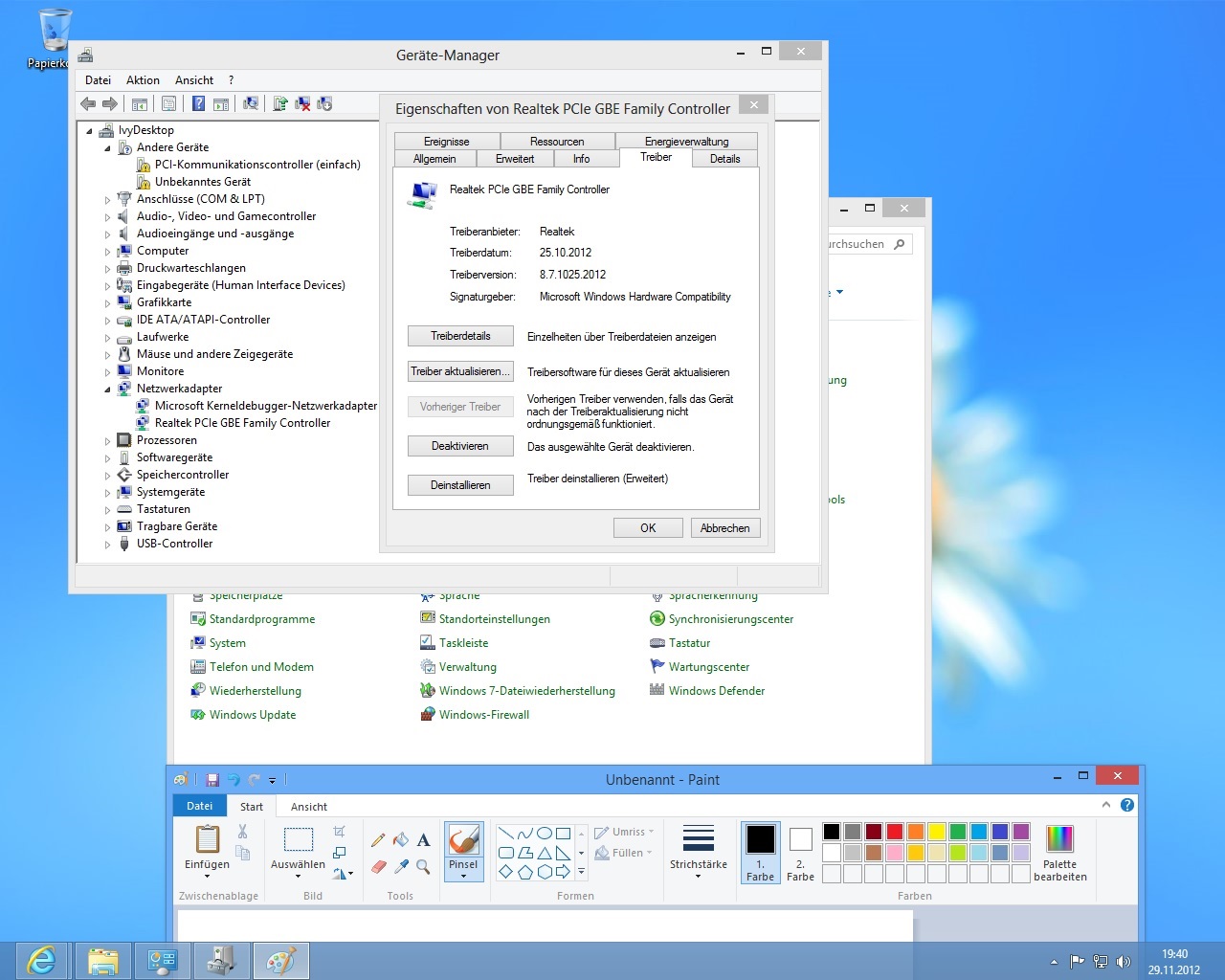Switch to the Ereignisse tab
The image size is (1225, 980).
(447, 141)
